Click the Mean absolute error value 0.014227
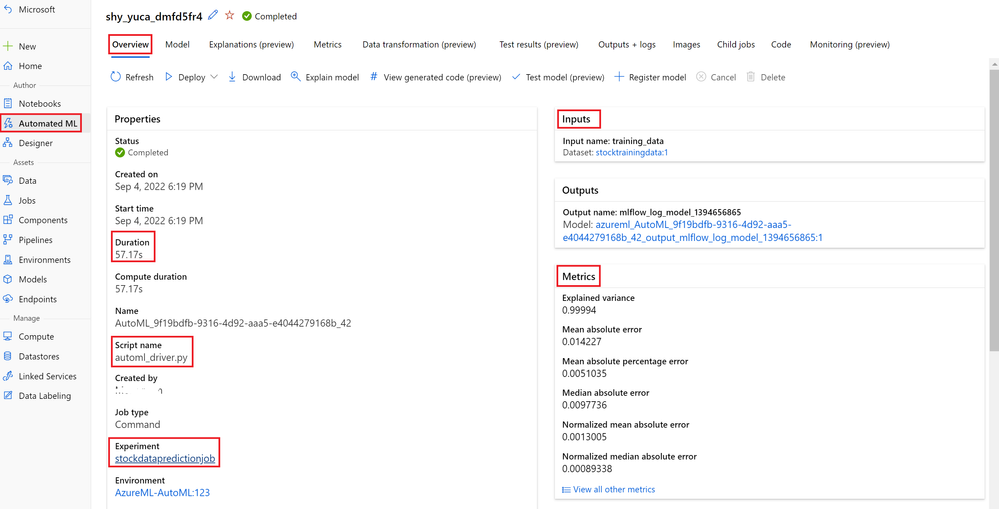The width and height of the screenshot is (999, 509). (582, 341)
